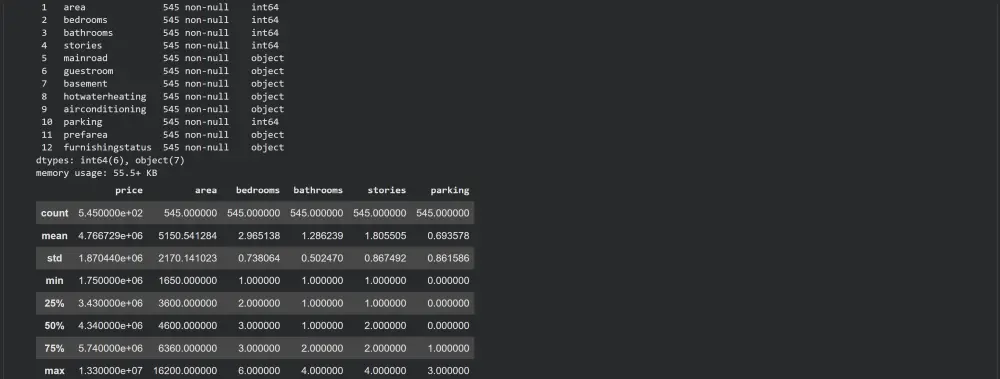Viewport: 1000px width, 379px height.
Task: Click the 'max' row label
Action: coord(54,371)
